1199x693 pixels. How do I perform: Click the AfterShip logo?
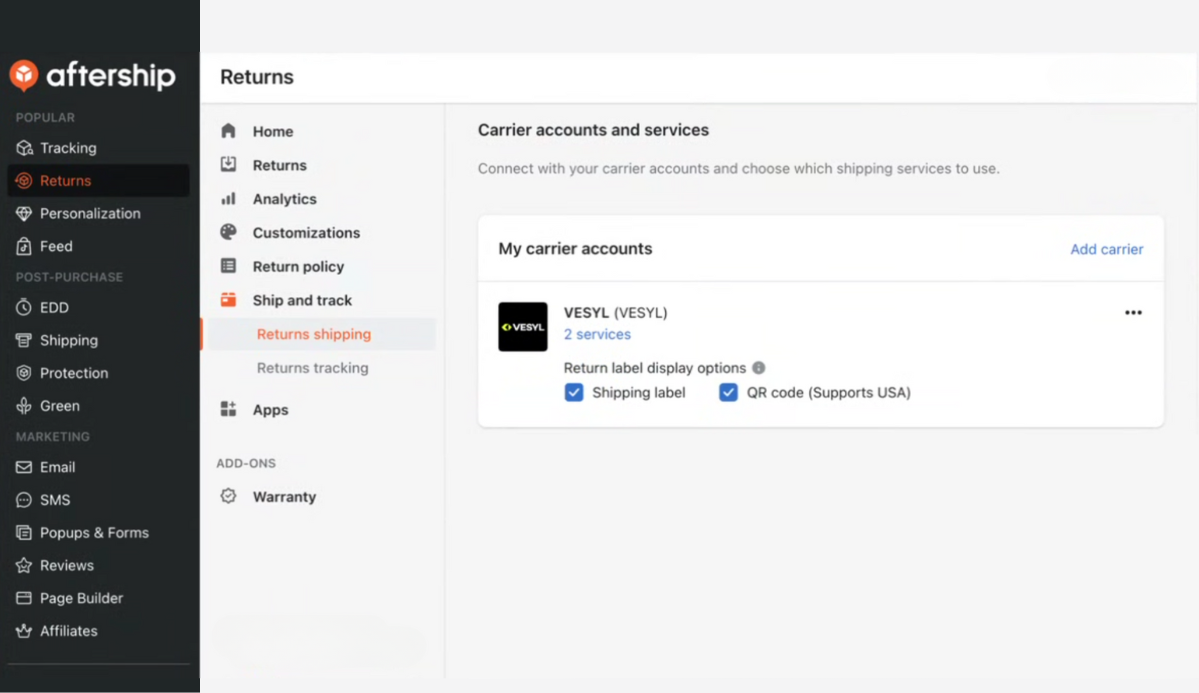[x=93, y=76]
